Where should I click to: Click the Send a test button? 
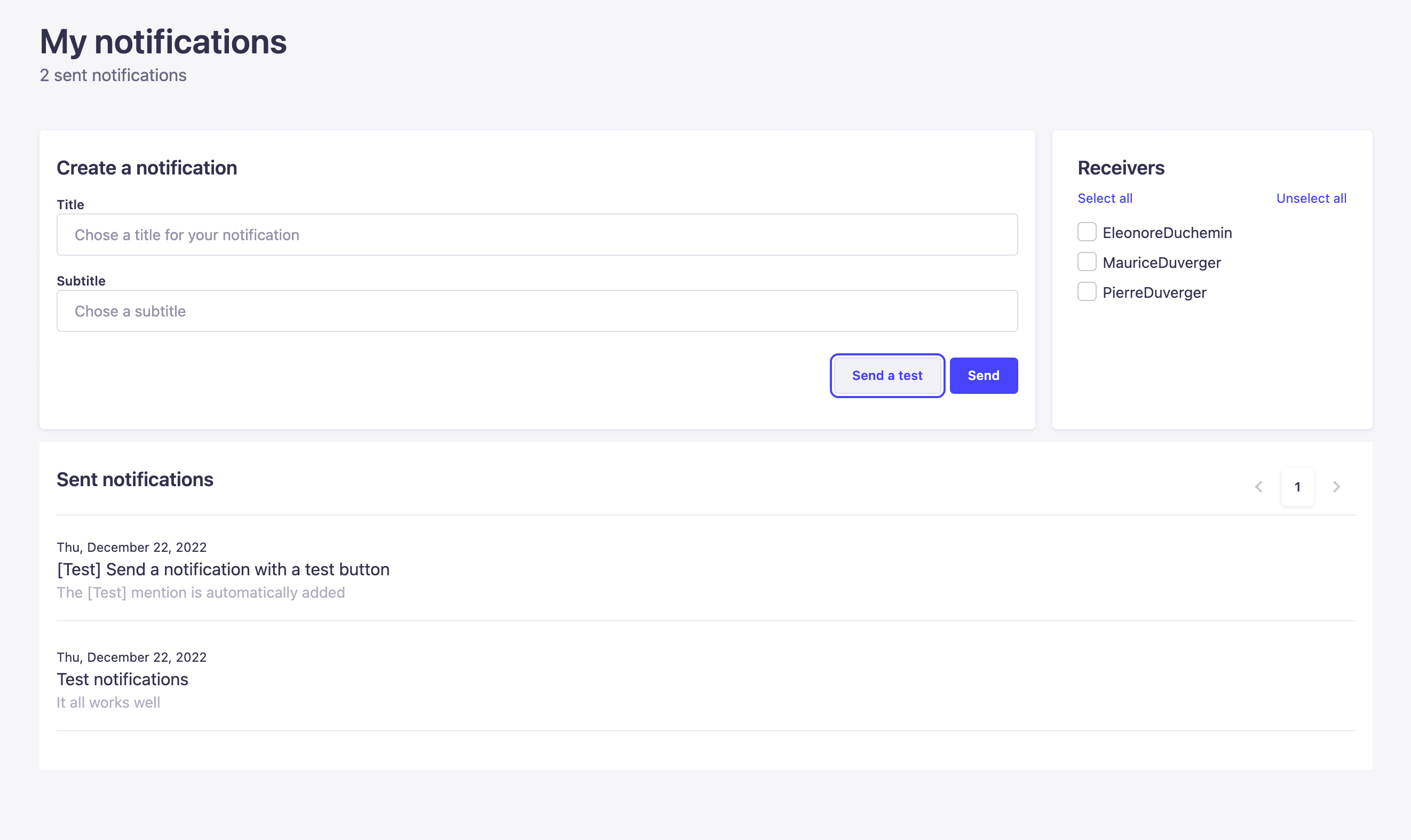point(886,375)
